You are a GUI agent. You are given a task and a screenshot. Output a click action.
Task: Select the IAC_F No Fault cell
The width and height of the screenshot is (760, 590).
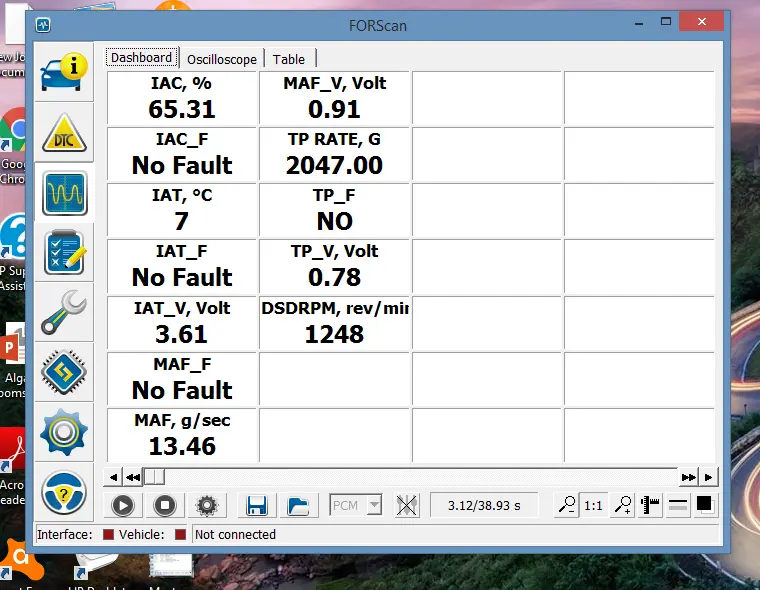coord(182,155)
